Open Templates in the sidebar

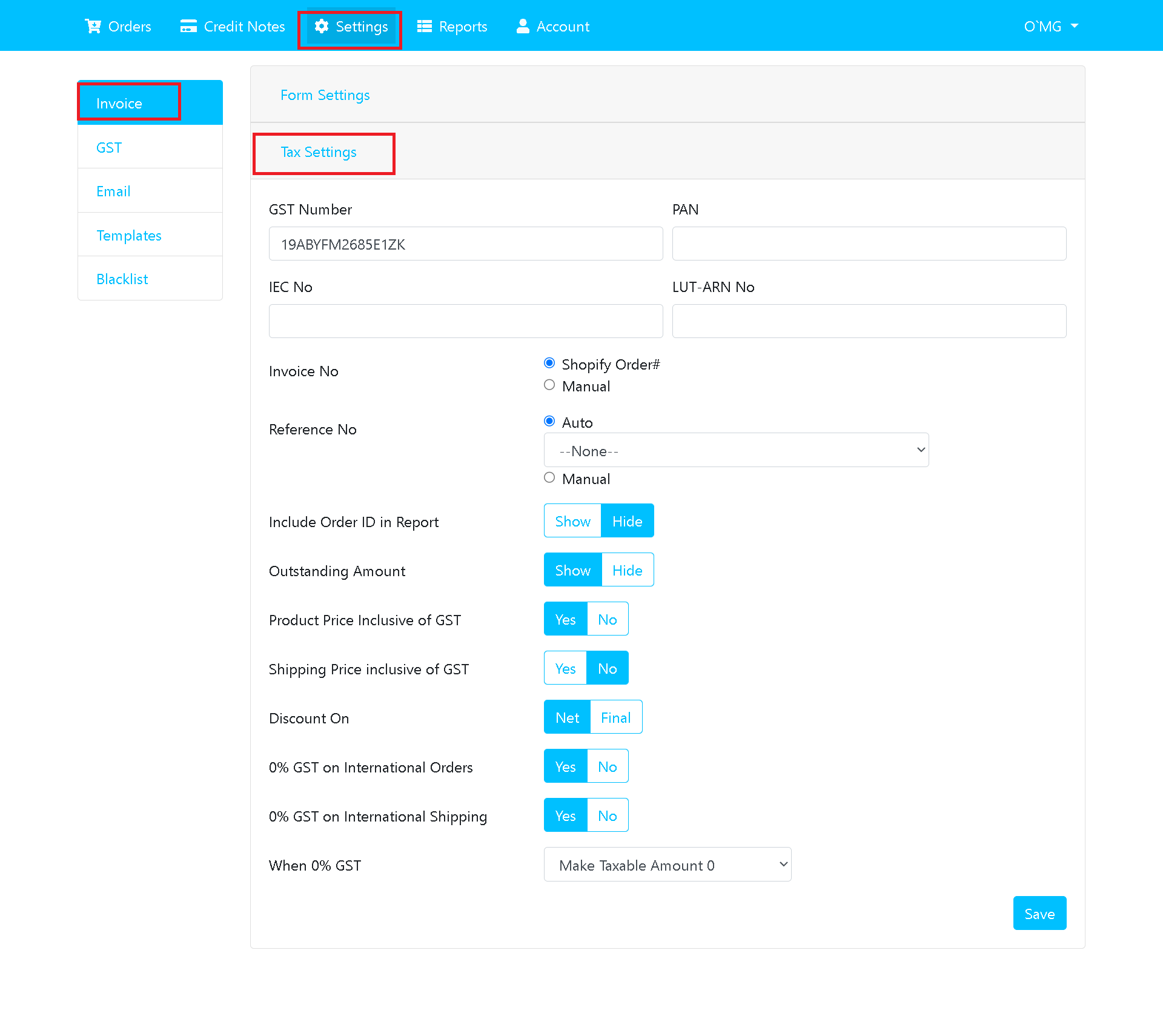129,236
